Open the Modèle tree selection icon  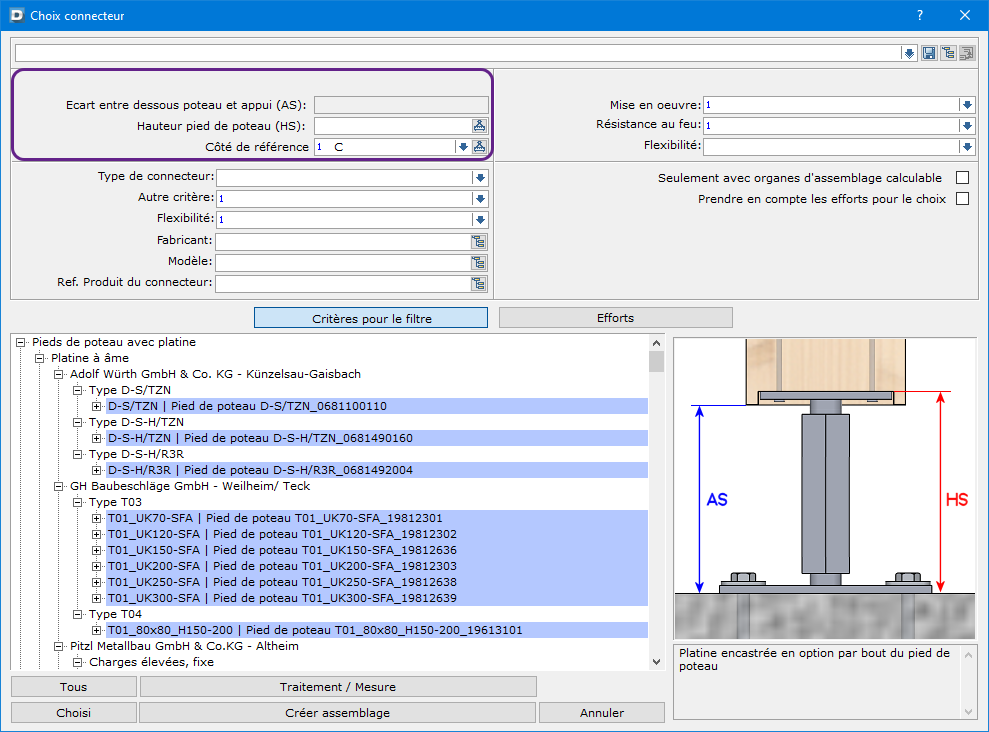click(480, 262)
